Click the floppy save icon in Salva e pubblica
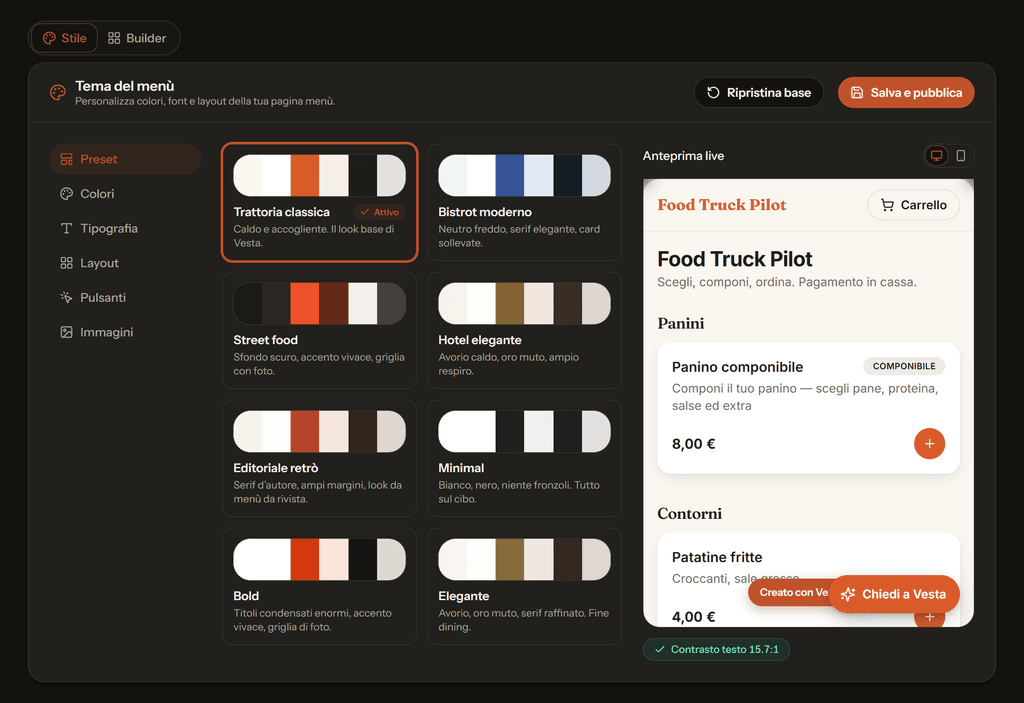This screenshot has width=1024, height=703. 857,93
